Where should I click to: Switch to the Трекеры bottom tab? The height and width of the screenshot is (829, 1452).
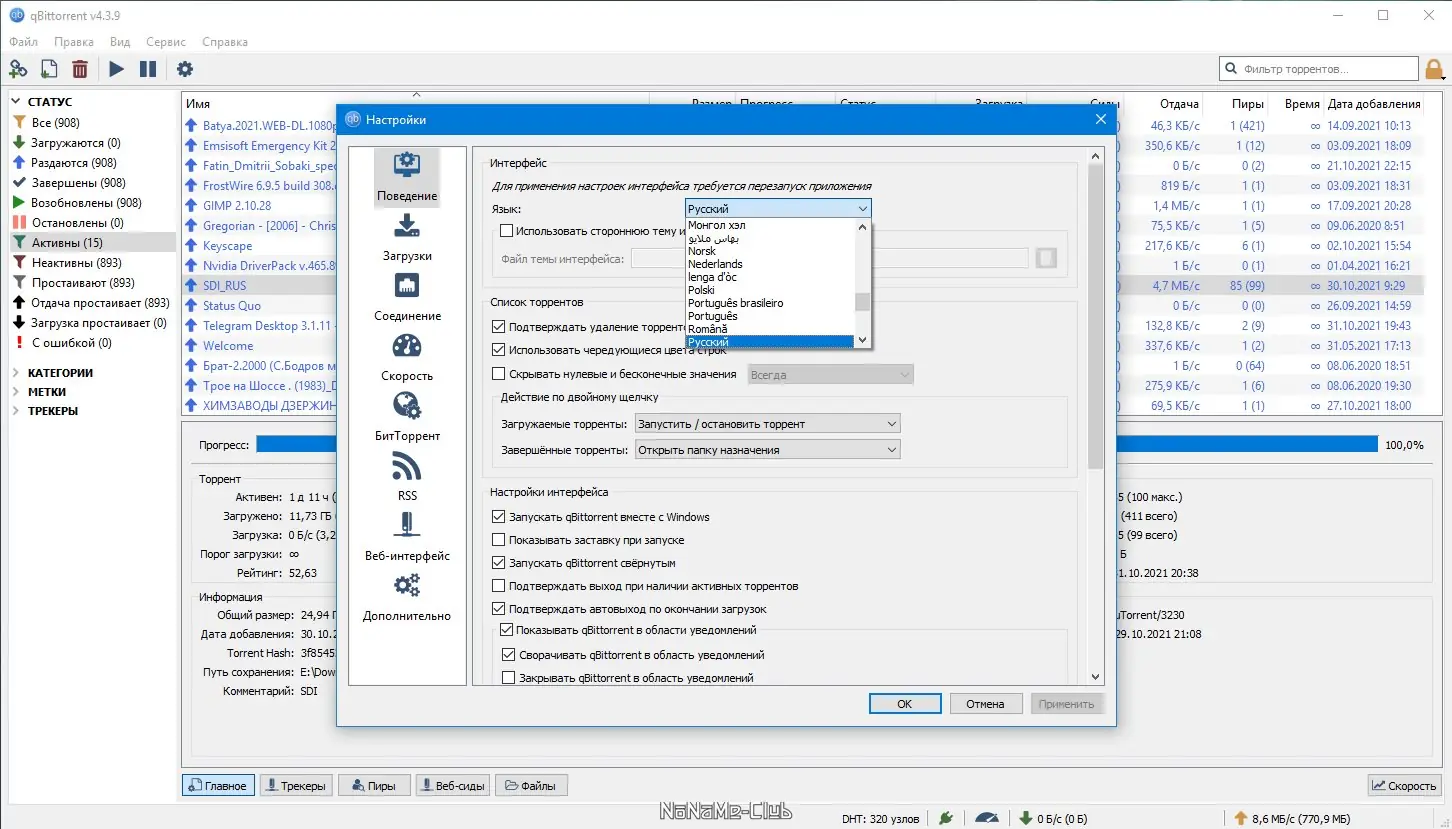pyautogui.click(x=296, y=785)
